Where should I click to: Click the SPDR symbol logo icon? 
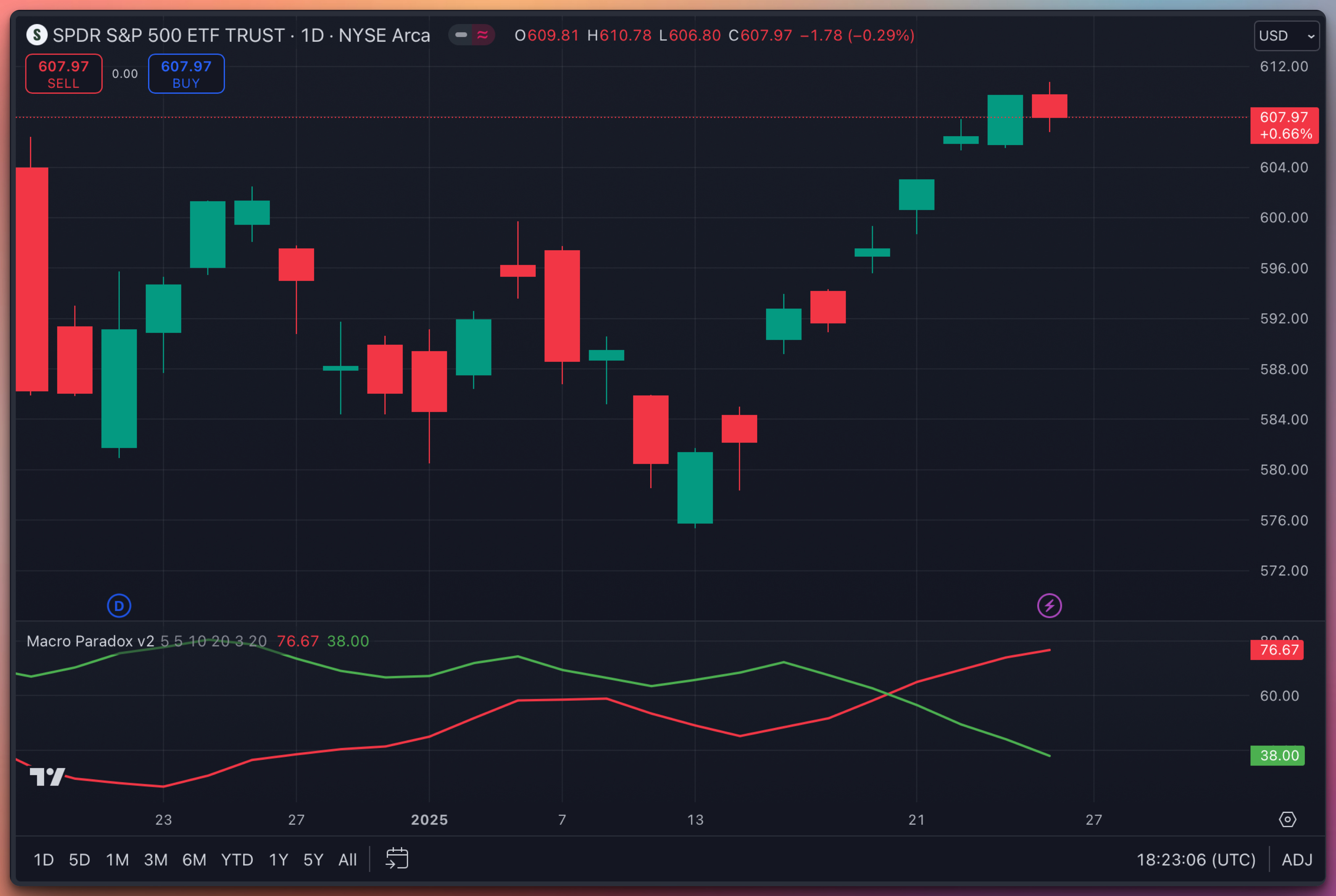coord(37,36)
